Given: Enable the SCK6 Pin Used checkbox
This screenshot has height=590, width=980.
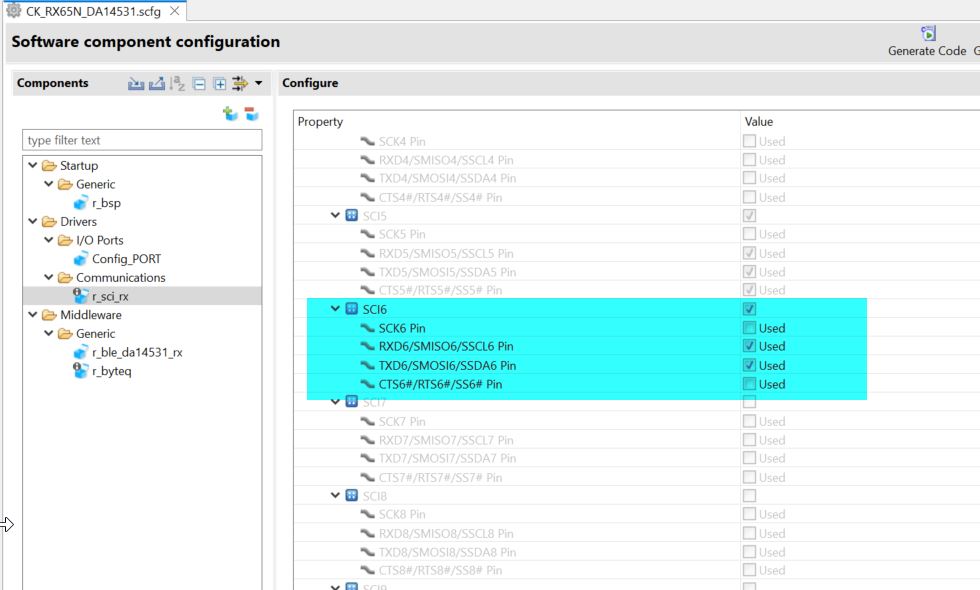Looking at the screenshot, I should (x=749, y=328).
